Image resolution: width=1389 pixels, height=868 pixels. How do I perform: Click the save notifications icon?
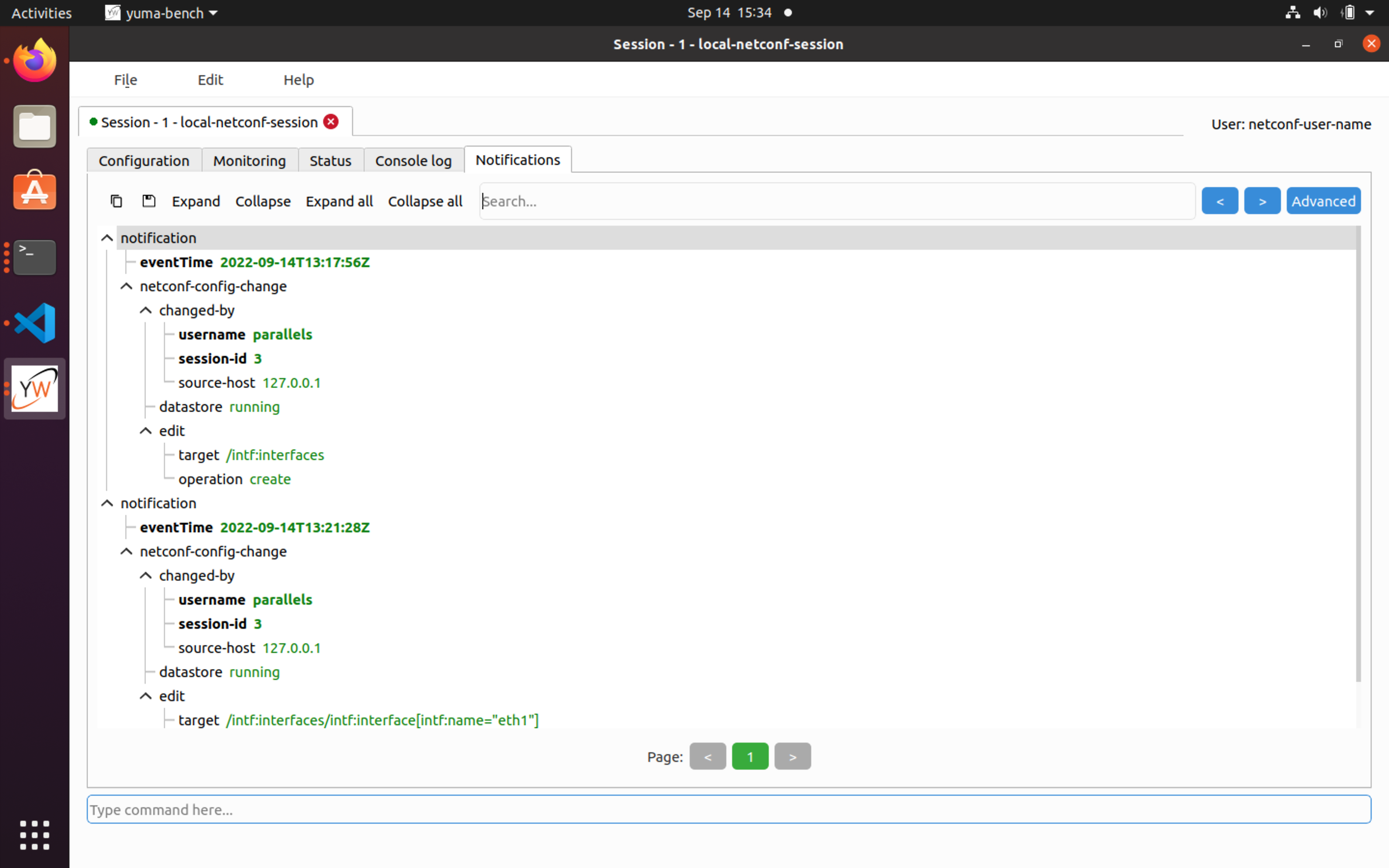point(148,201)
